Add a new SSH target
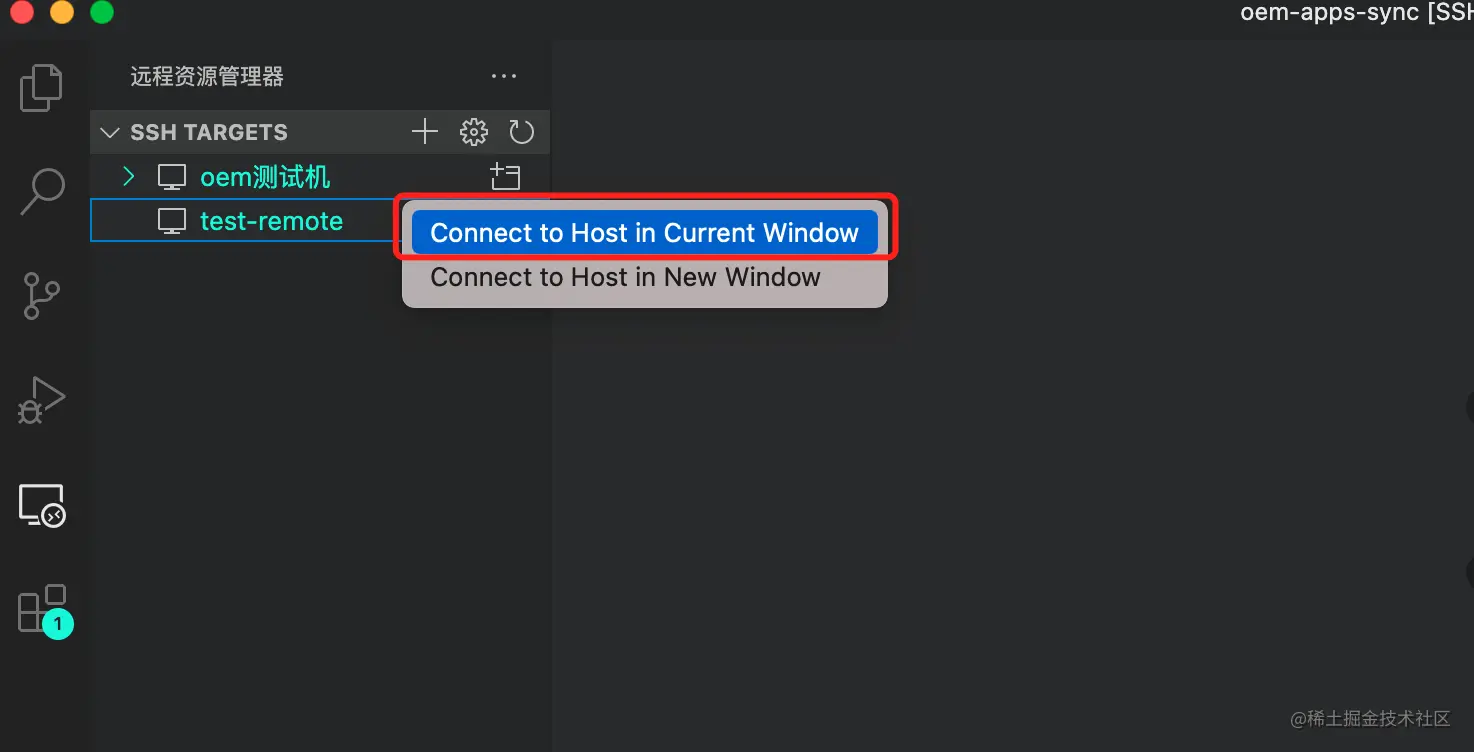The image size is (1474, 752). pos(425,132)
